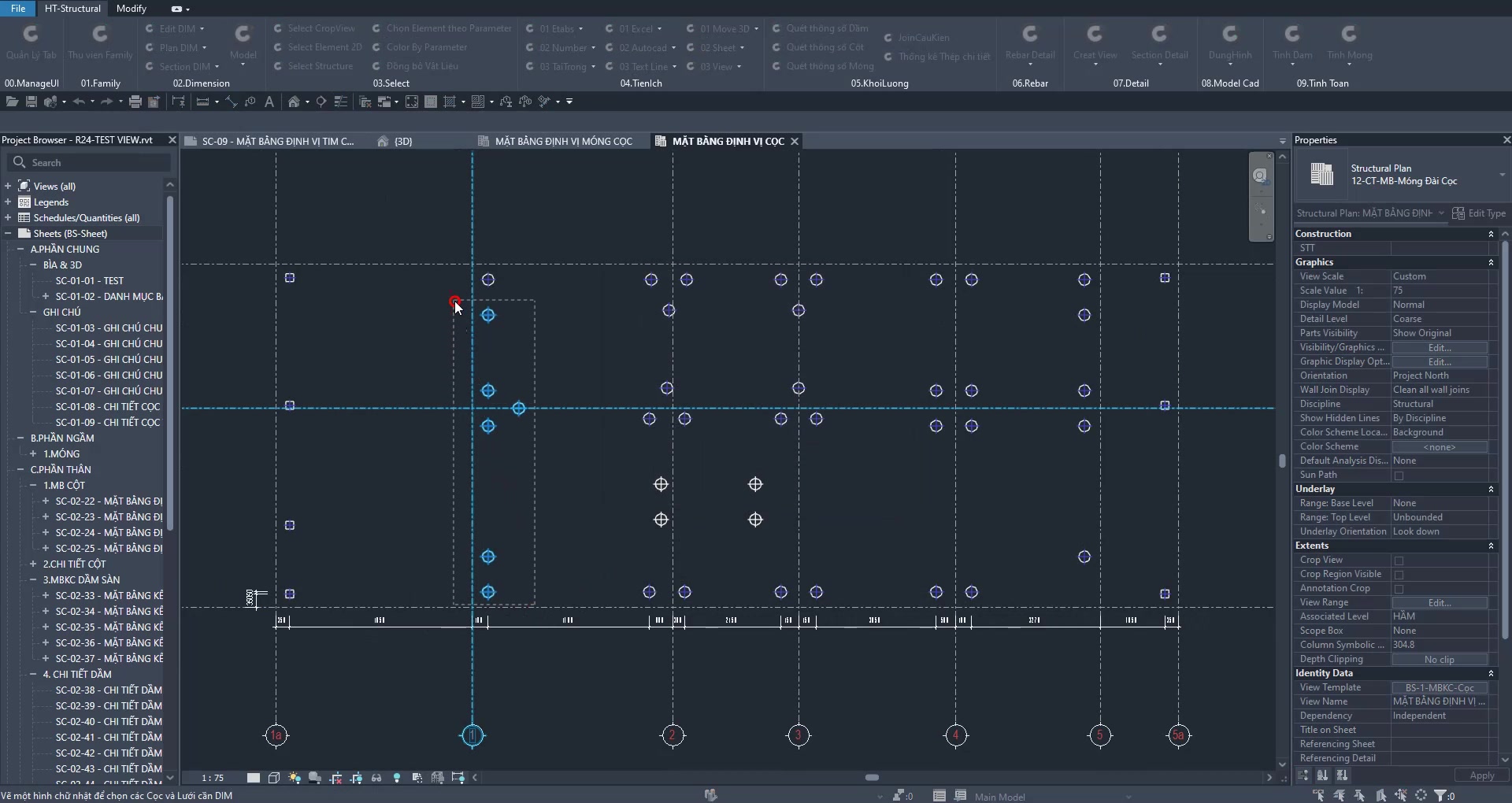Expand the 2.CHI TIẾT CỘT node
1512x803 pixels.
coord(33,564)
